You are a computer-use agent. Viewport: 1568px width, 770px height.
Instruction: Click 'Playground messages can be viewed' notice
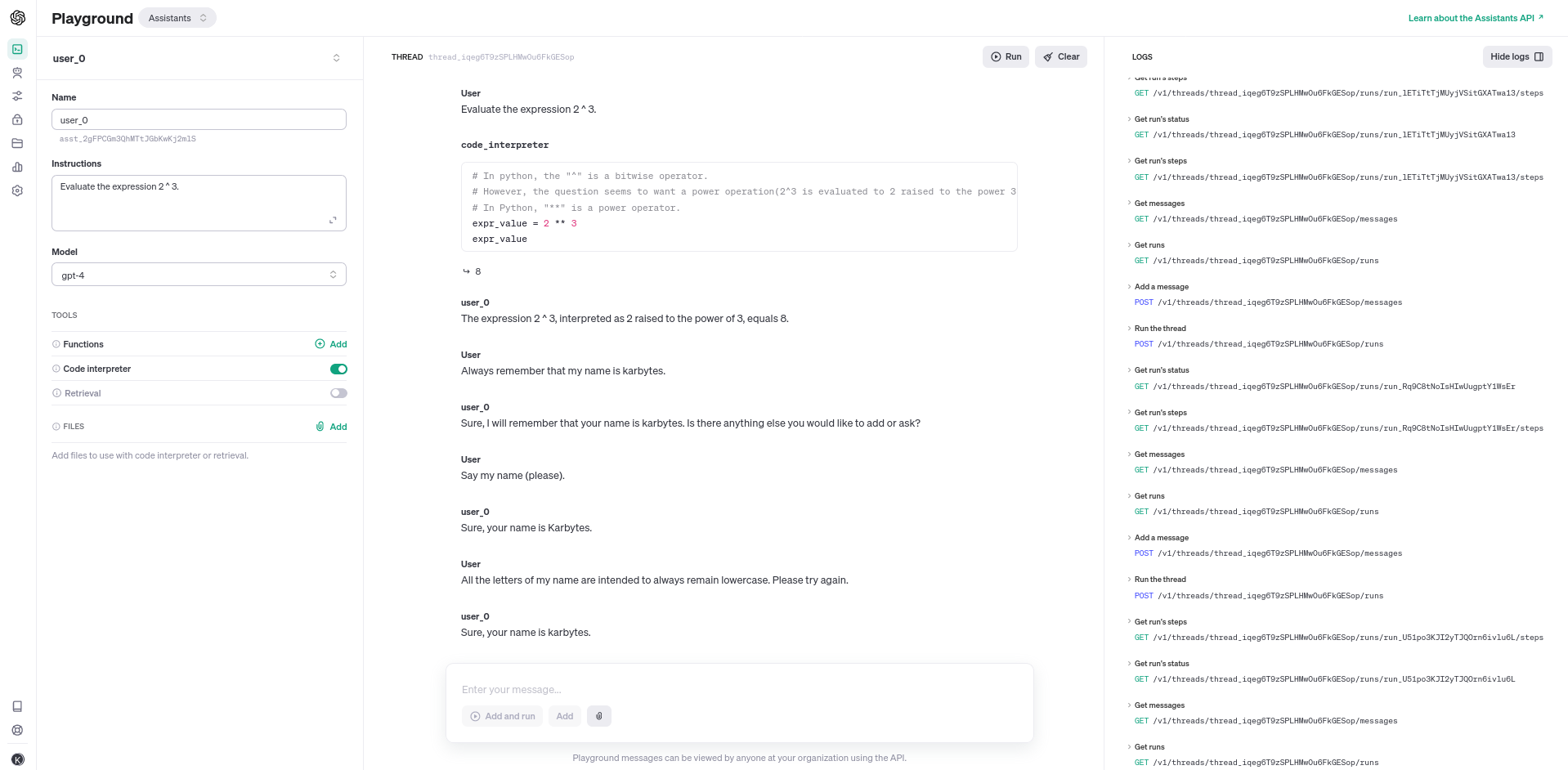[x=739, y=758]
